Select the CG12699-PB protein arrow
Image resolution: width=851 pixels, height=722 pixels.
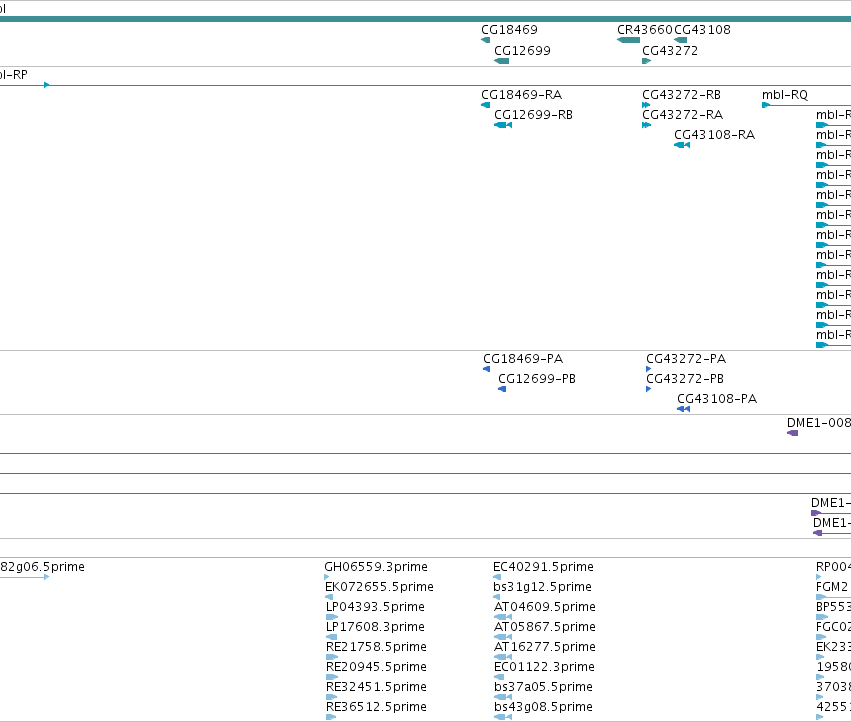(x=502, y=389)
